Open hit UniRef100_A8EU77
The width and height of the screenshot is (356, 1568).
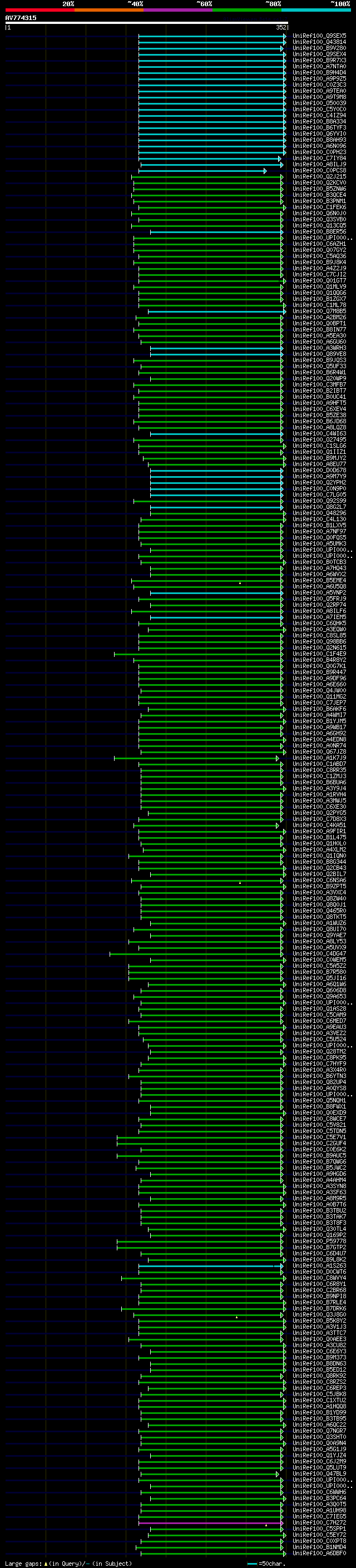[x=319, y=464]
